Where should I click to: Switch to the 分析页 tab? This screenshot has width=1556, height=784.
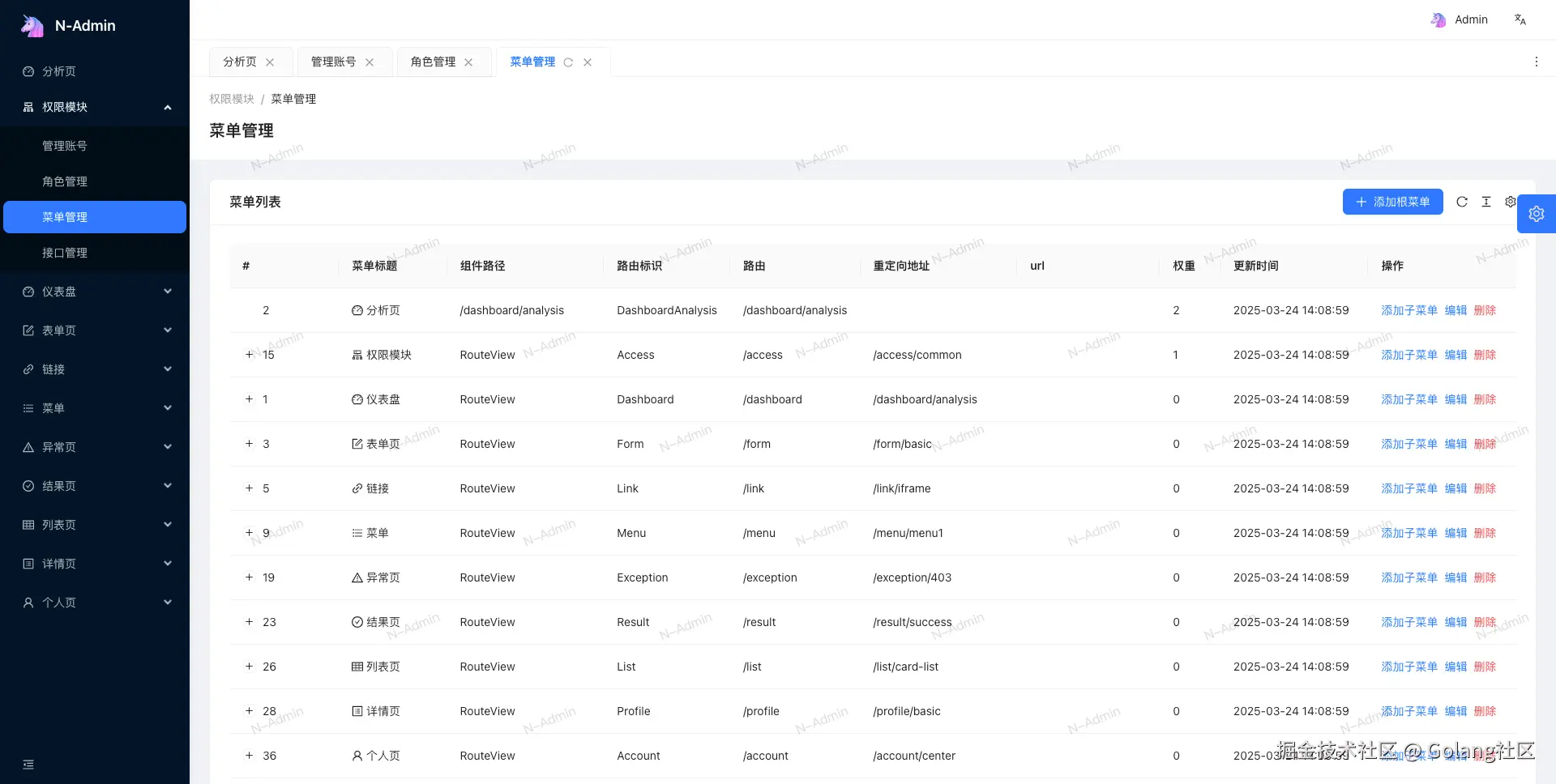[x=240, y=62]
